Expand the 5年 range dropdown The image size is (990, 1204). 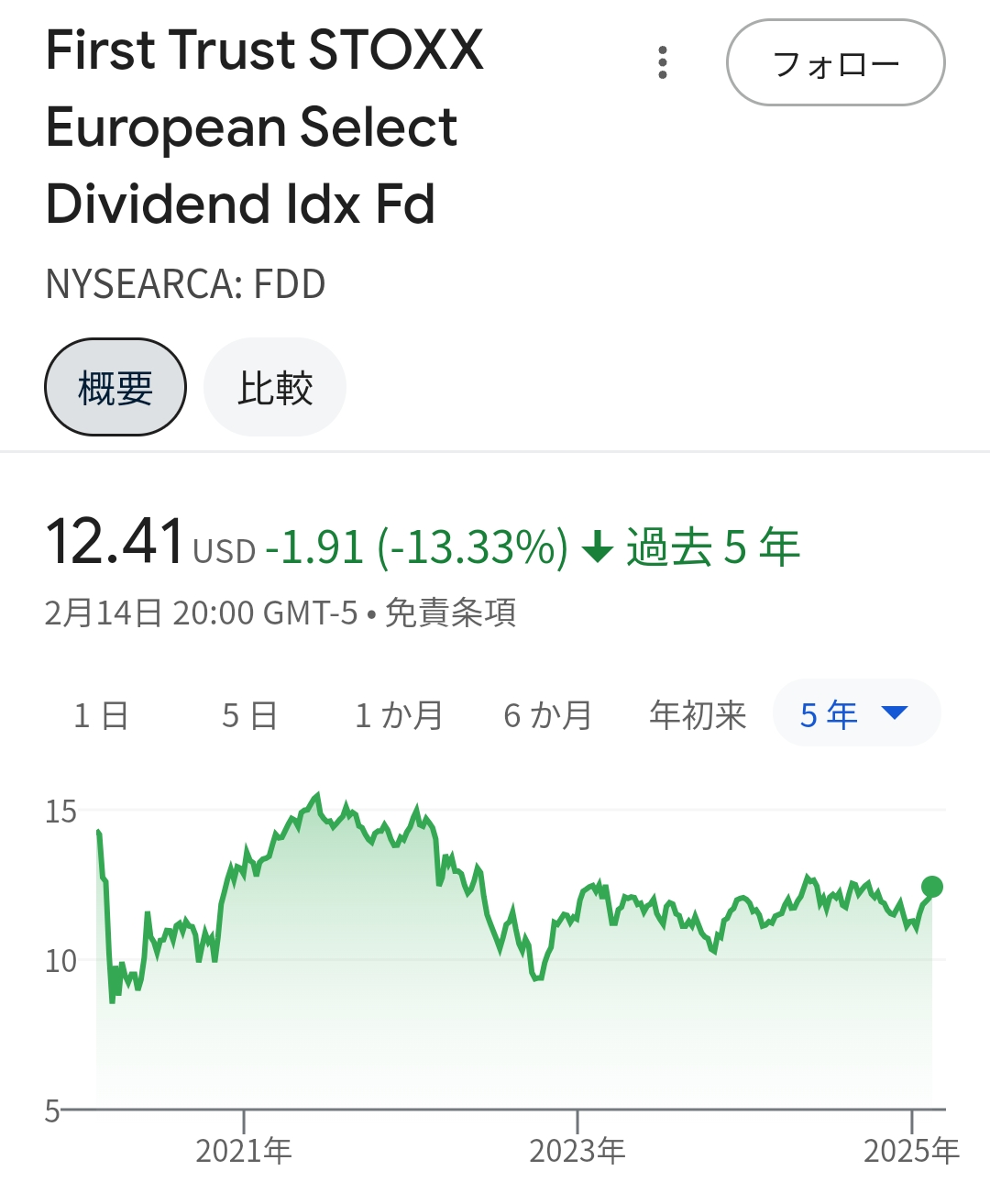[x=857, y=713]
